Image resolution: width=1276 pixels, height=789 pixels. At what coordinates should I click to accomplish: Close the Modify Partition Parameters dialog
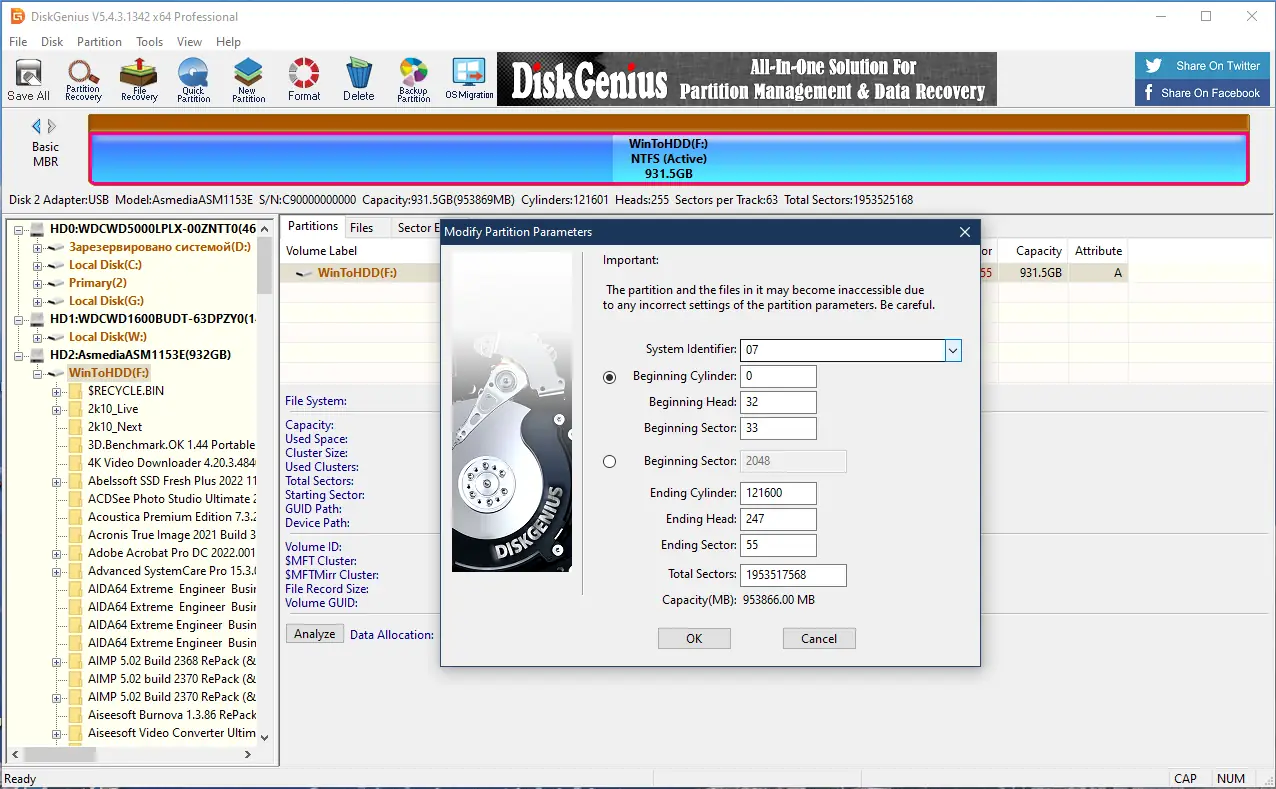pyautogui.click(x=965, y=232)
